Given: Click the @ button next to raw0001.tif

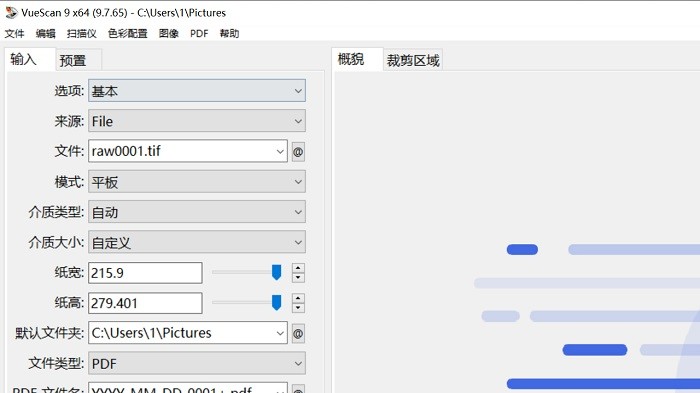Looking at the screenshot, I should coord(298,152).
